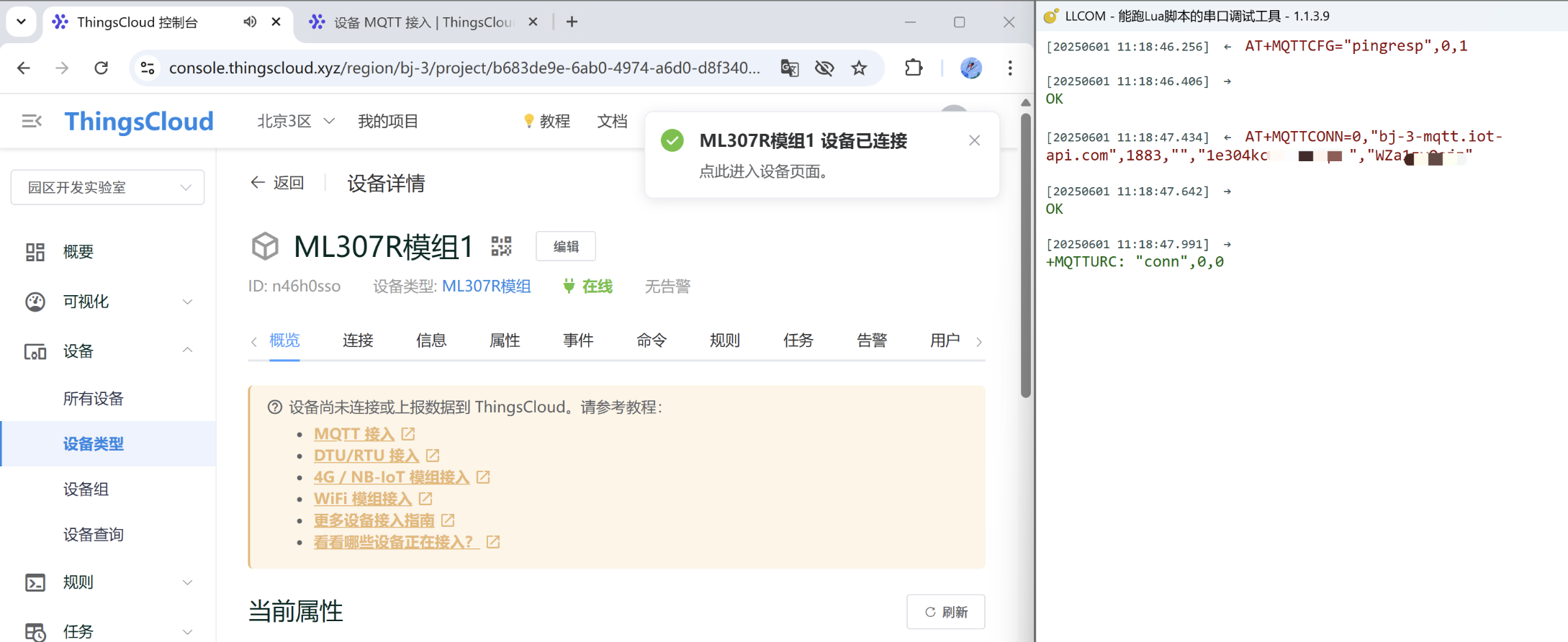Screen dimensions: 1568x642
Task: Expand the 任务 sidebar section
Action: [x=108, y=630]
